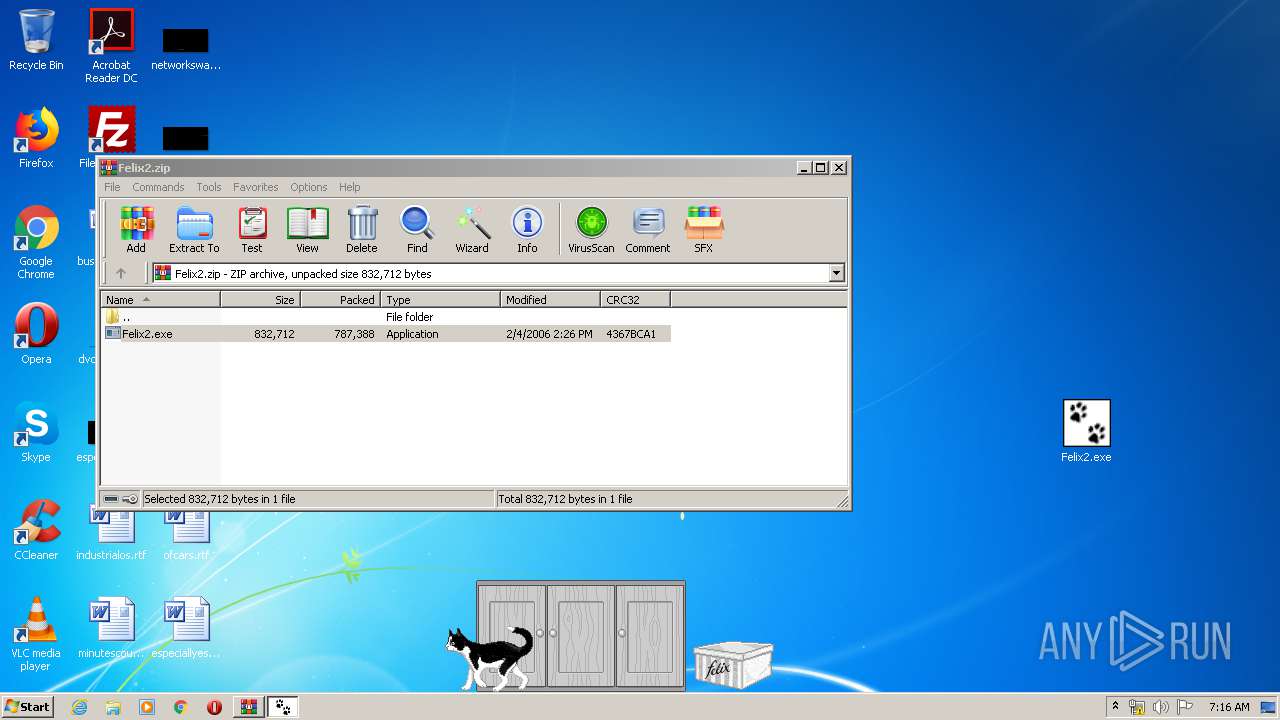Screen dimensions: 1280x720
Task: Switch to Felix paw taskbar button
Action: 283,707
